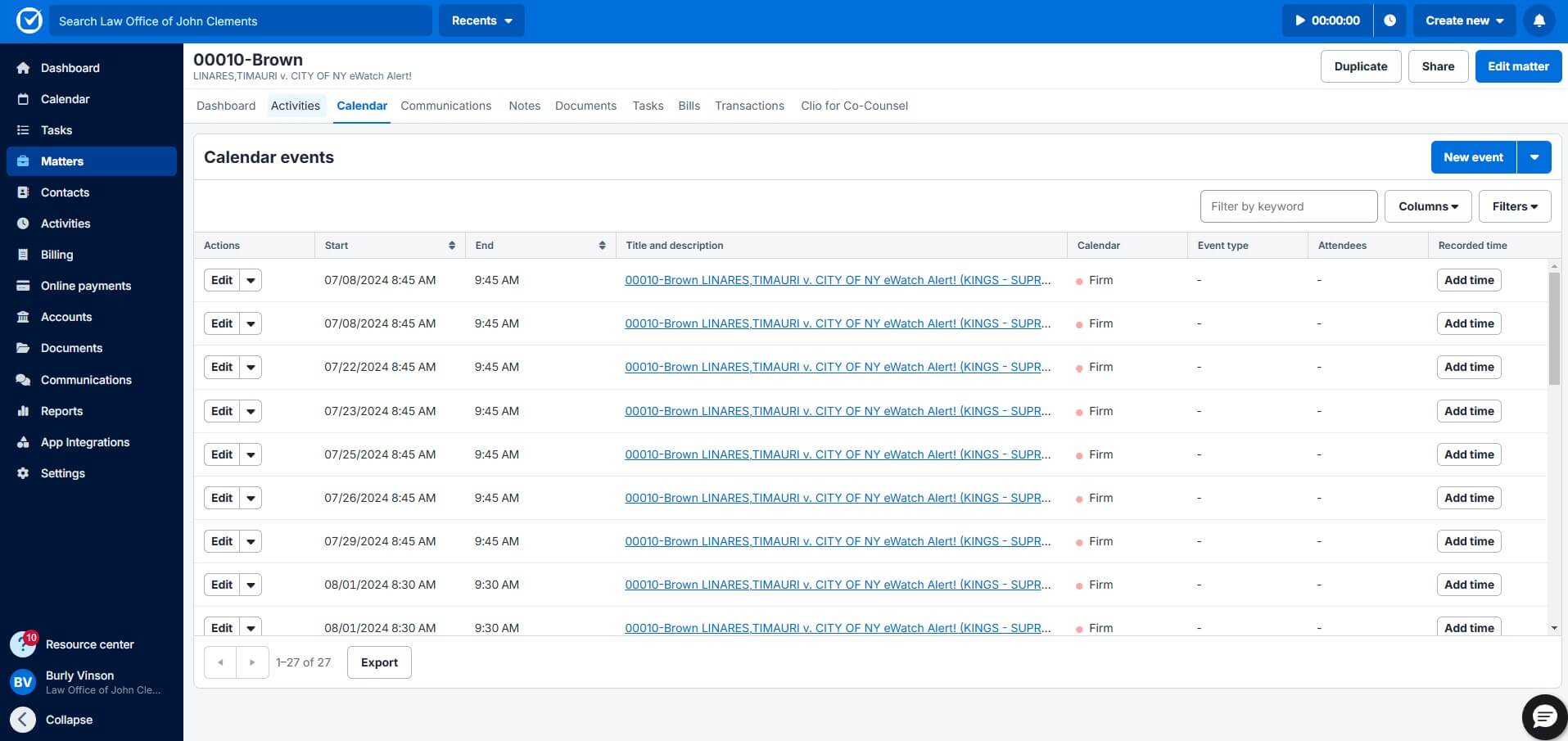Open the live chat bubble icon
The width and height of the screenshot is (1568, 741).
1544,717
